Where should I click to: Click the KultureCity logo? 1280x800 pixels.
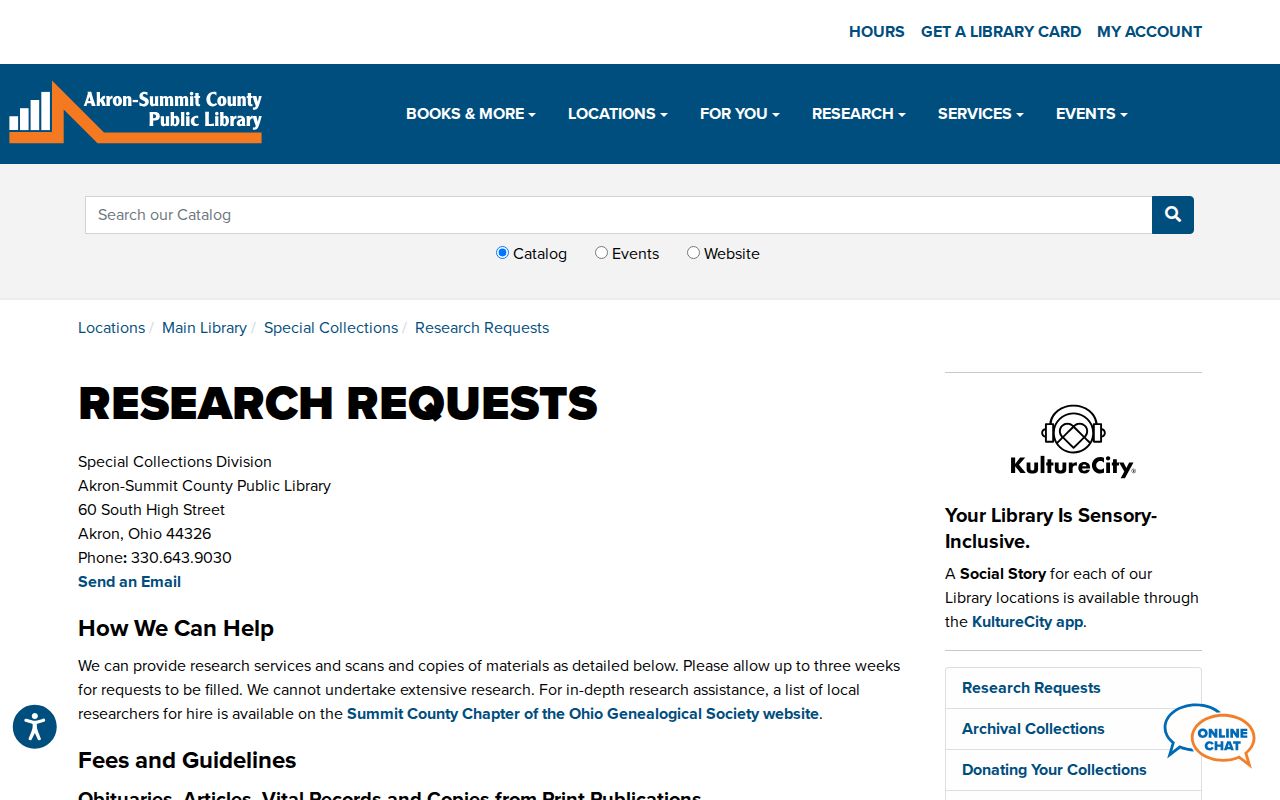[x=1073, y=441]
